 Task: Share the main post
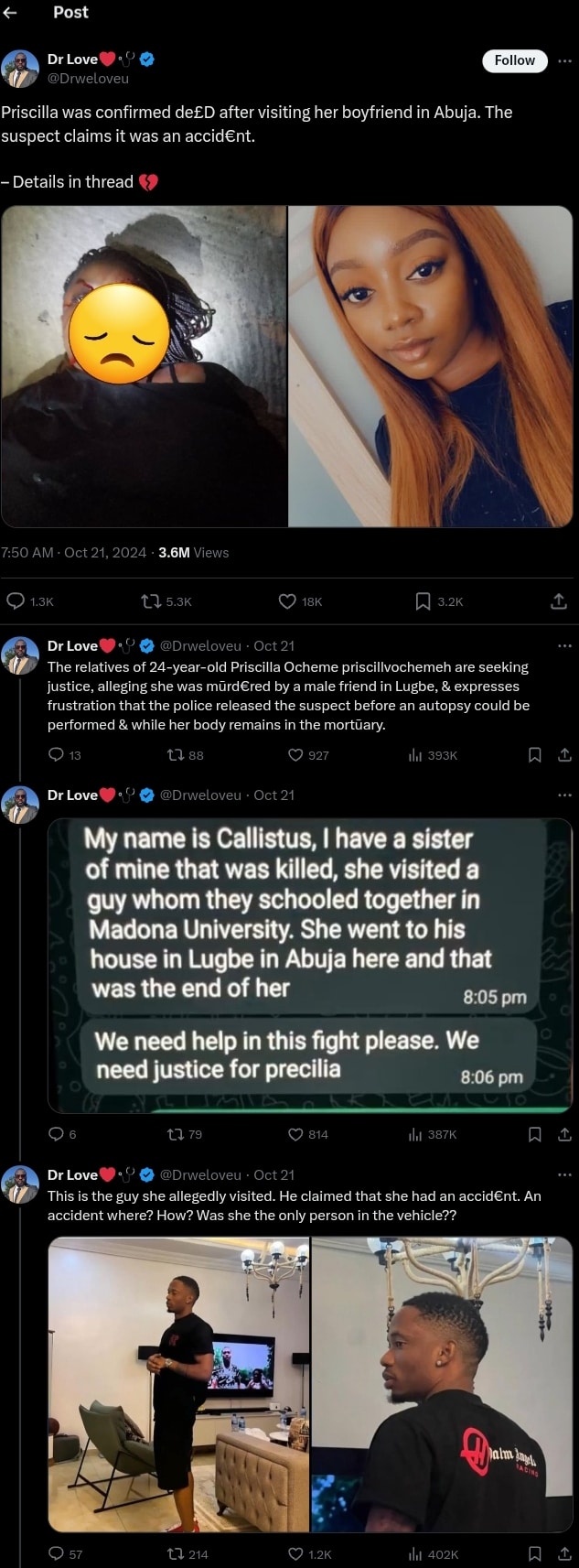click(559, 601)
